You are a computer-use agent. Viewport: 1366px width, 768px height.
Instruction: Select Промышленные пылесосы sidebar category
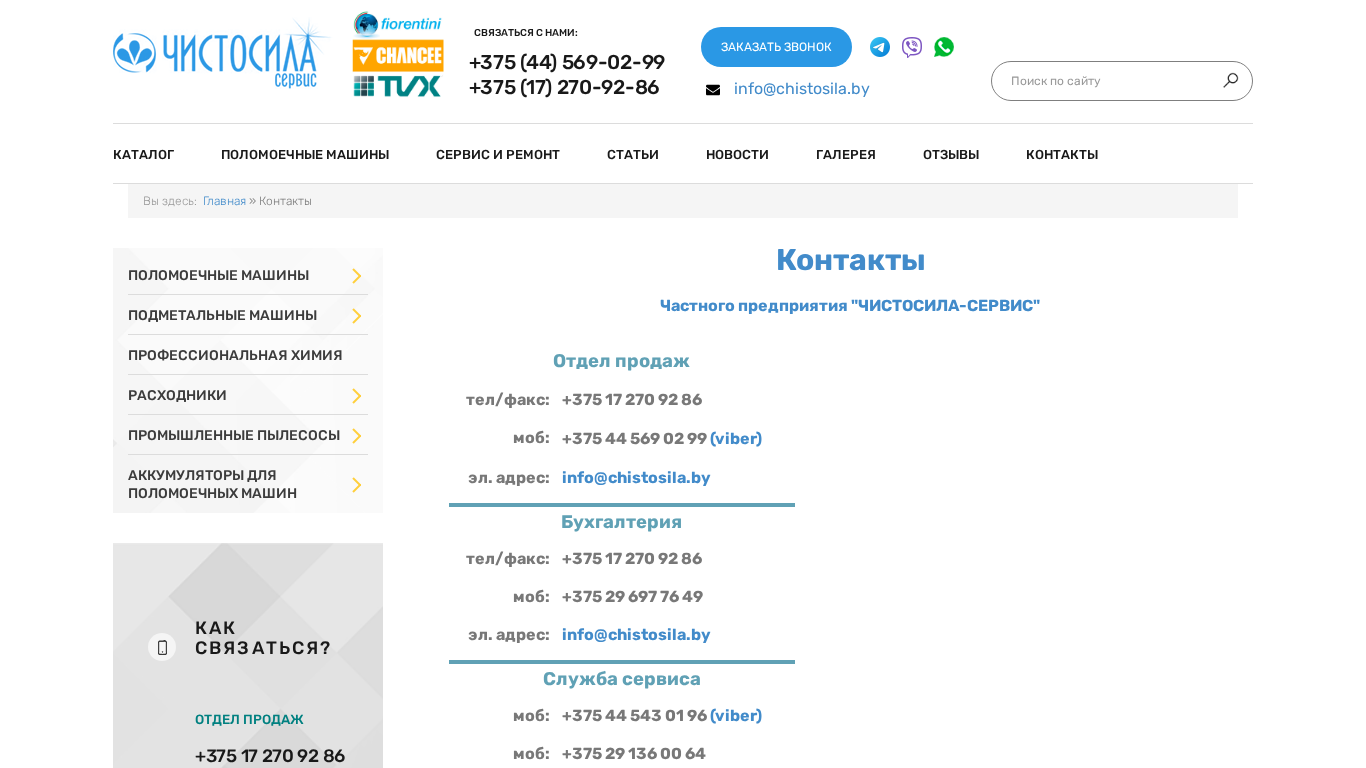point(234,435)
